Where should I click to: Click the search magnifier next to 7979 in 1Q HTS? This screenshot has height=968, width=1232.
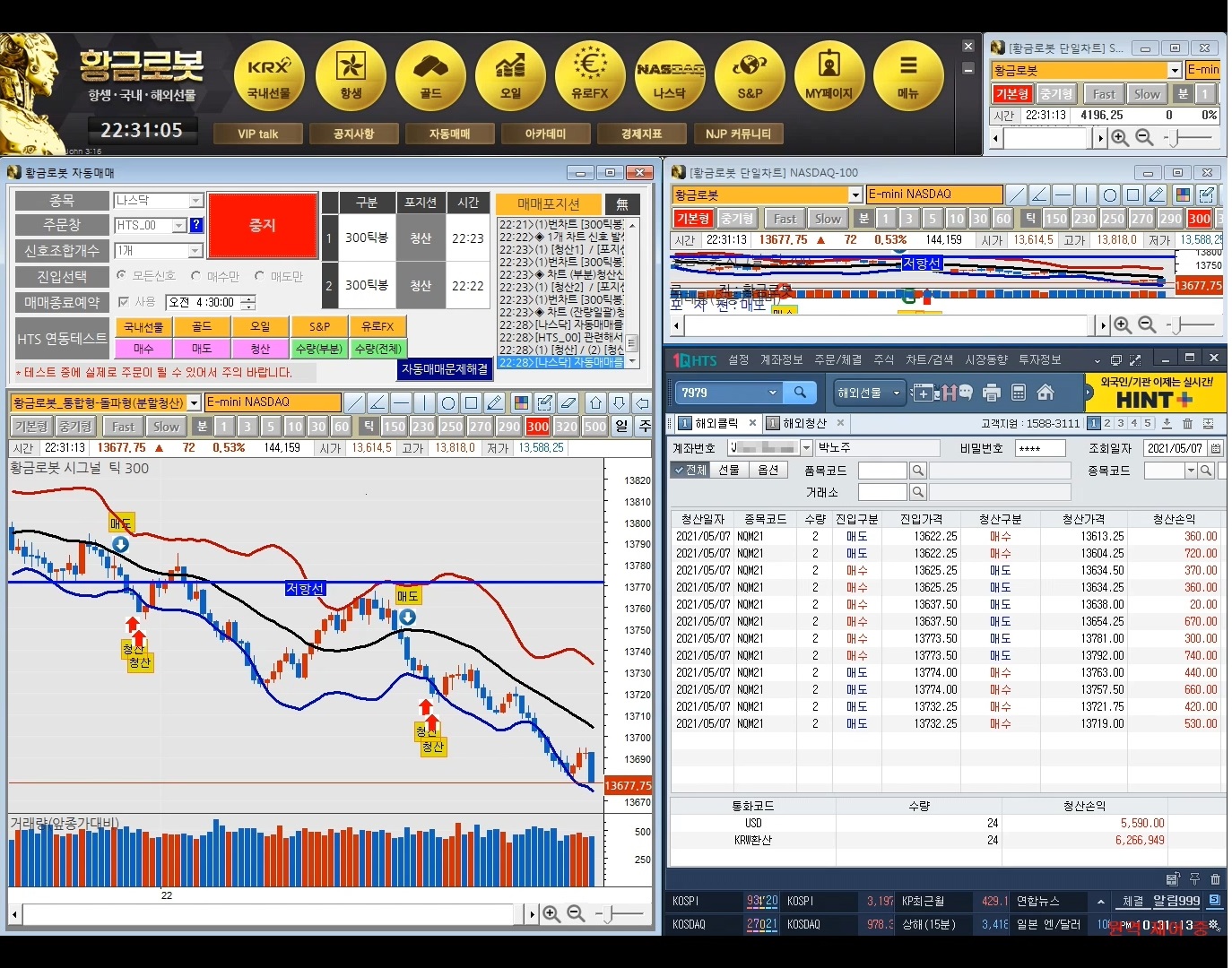[x=800, y=392]
